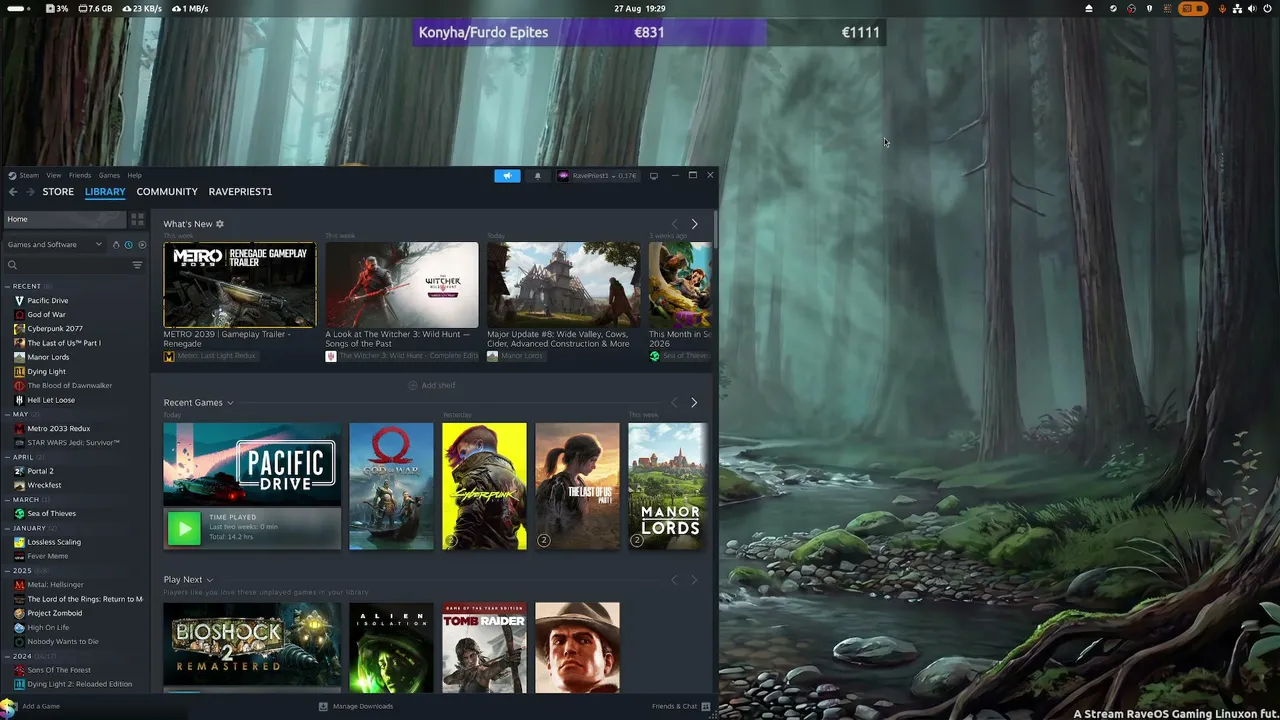Open Bioshock 2 Remastered in Play Next
This screenshot has width=1280, height=720.
click(252, 646)
